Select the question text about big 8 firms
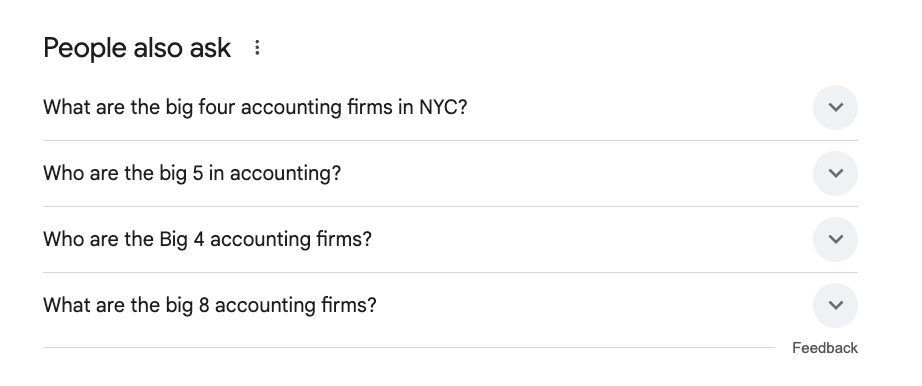 tap(209, 305)
